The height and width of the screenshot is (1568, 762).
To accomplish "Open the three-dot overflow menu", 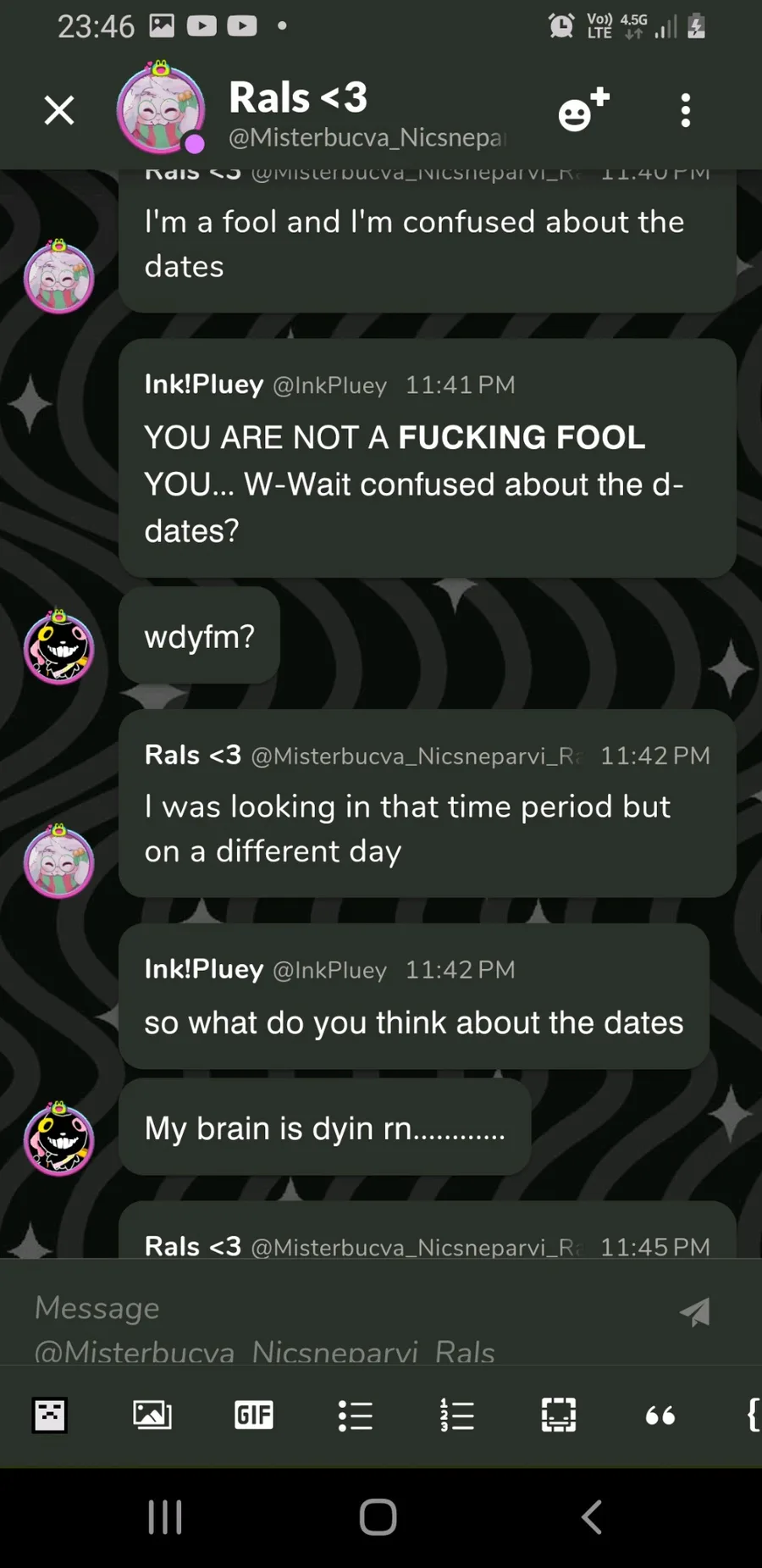I will (x=686, y=111).
